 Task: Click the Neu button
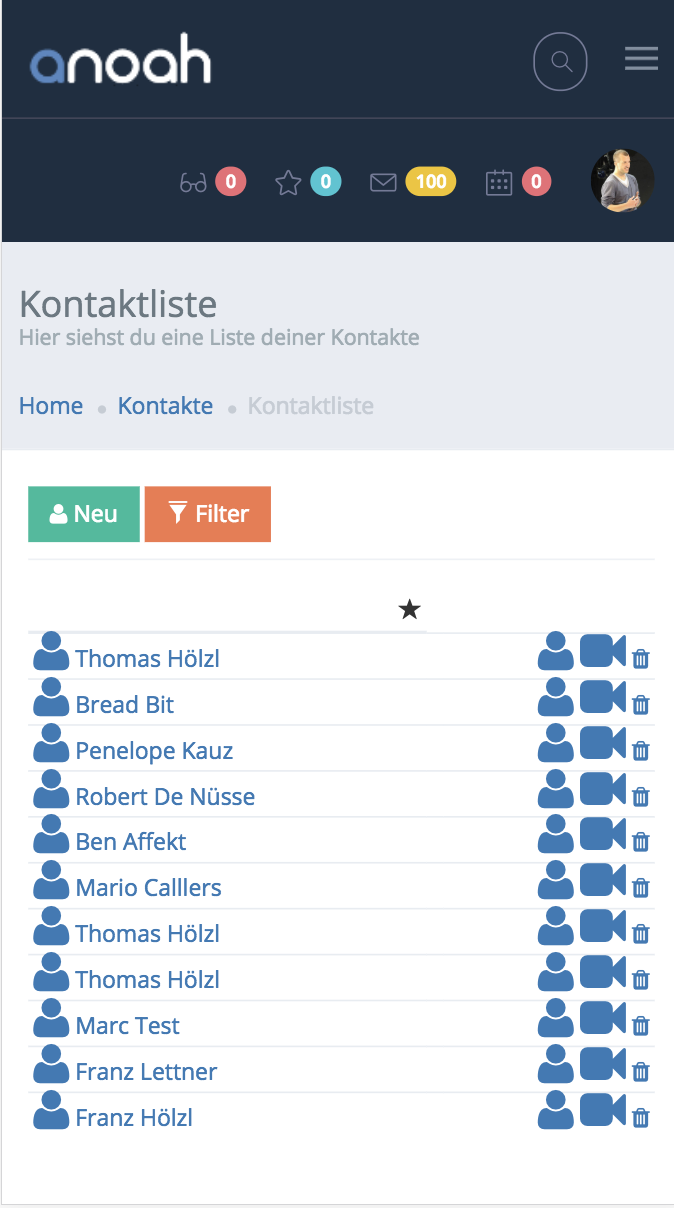point(84,514)
